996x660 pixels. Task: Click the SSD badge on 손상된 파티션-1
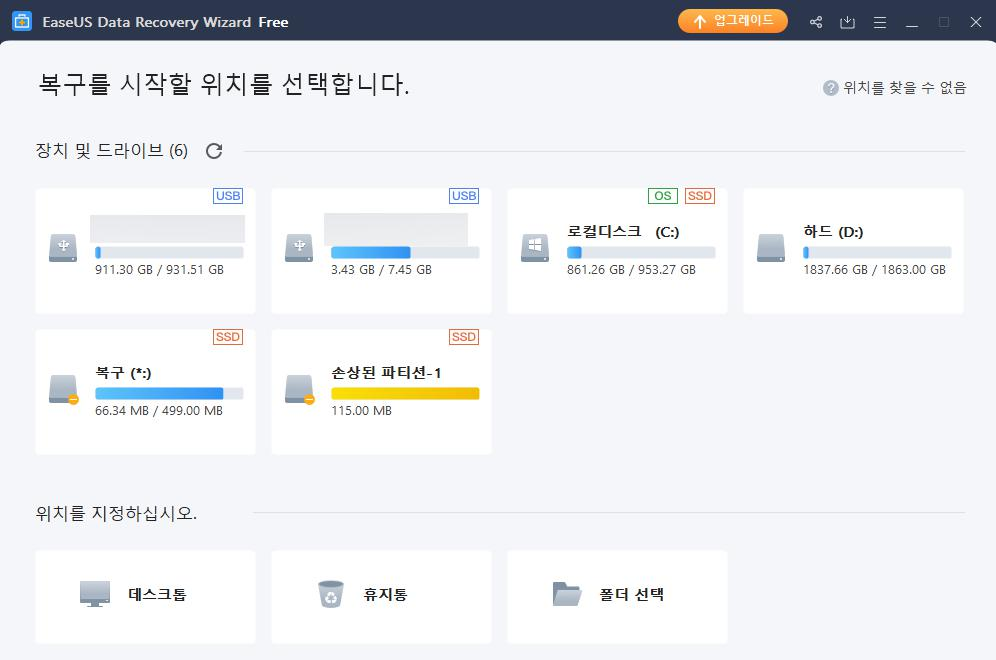[x=464, y=337]
